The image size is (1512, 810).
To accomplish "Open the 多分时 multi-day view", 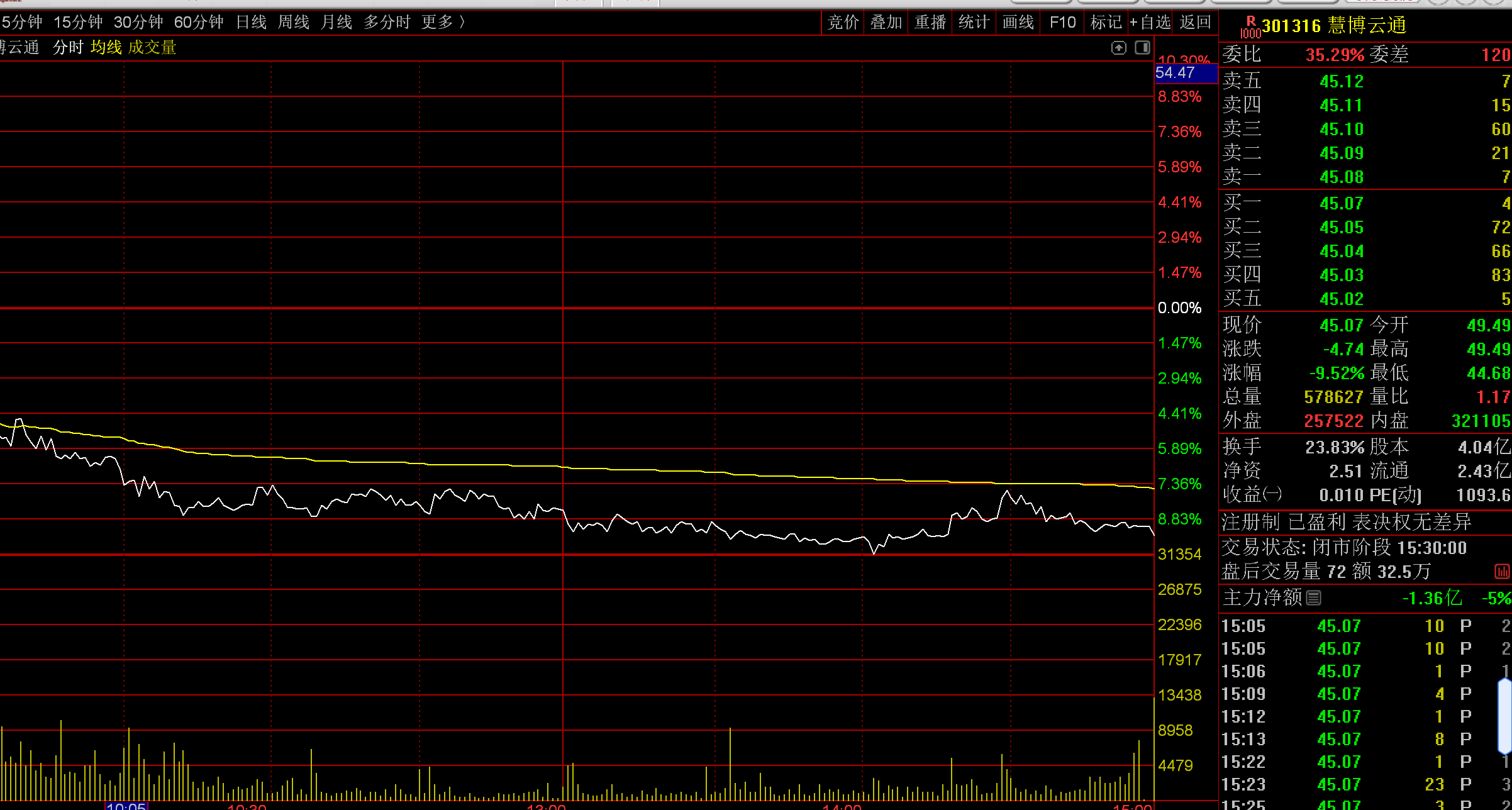I will [387, 23].
